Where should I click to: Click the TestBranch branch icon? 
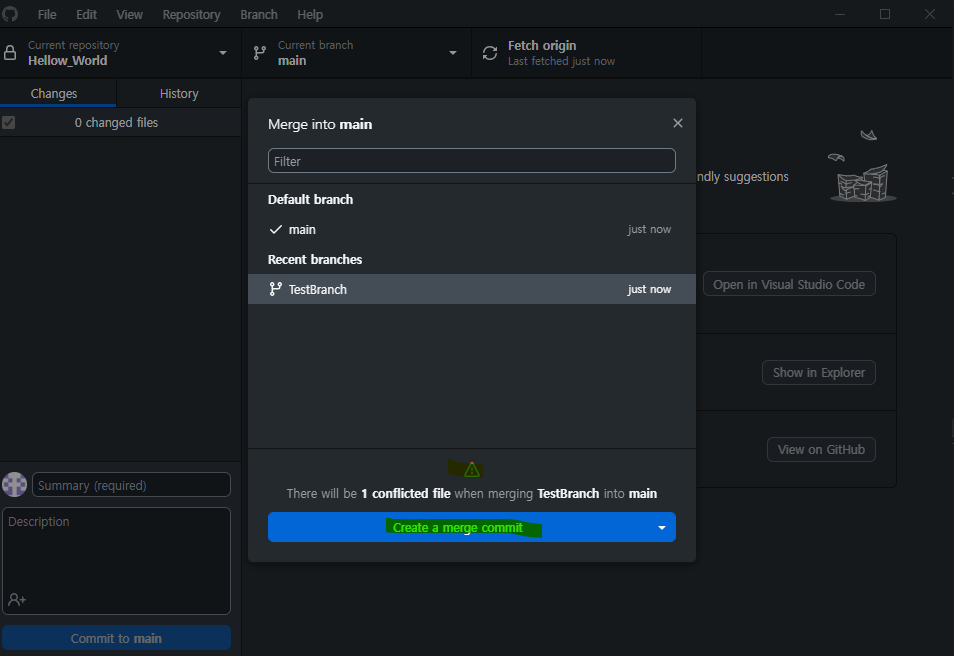coord(276,289)
